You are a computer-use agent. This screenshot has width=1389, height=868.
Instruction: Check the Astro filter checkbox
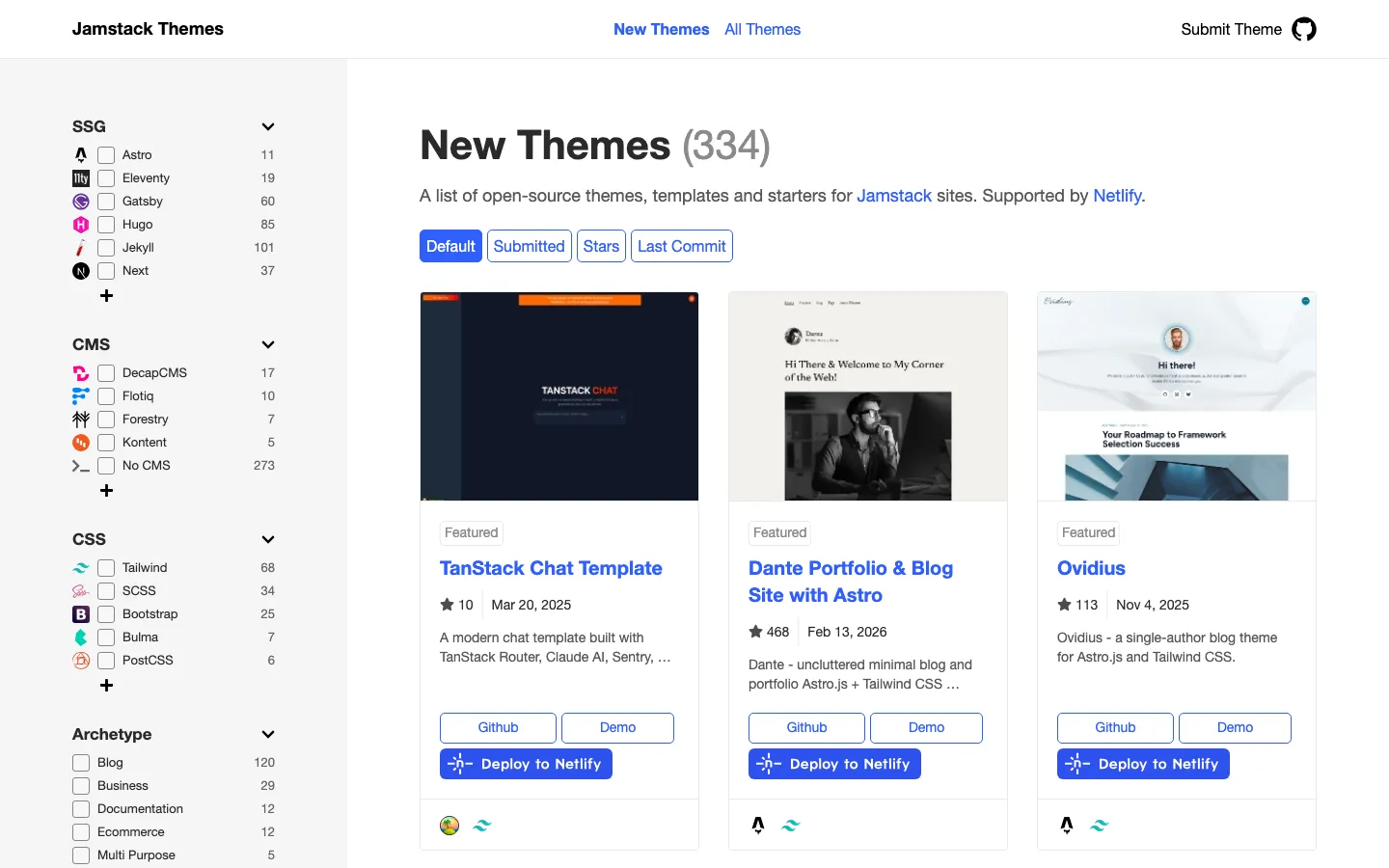coord(106,154)
